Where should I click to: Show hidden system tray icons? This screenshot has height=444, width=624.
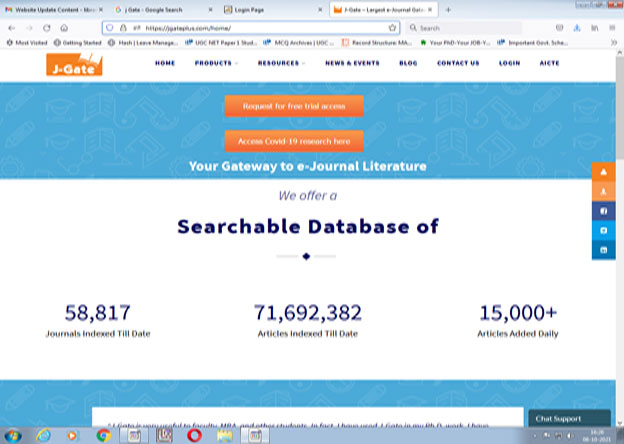tap(534, 436)
